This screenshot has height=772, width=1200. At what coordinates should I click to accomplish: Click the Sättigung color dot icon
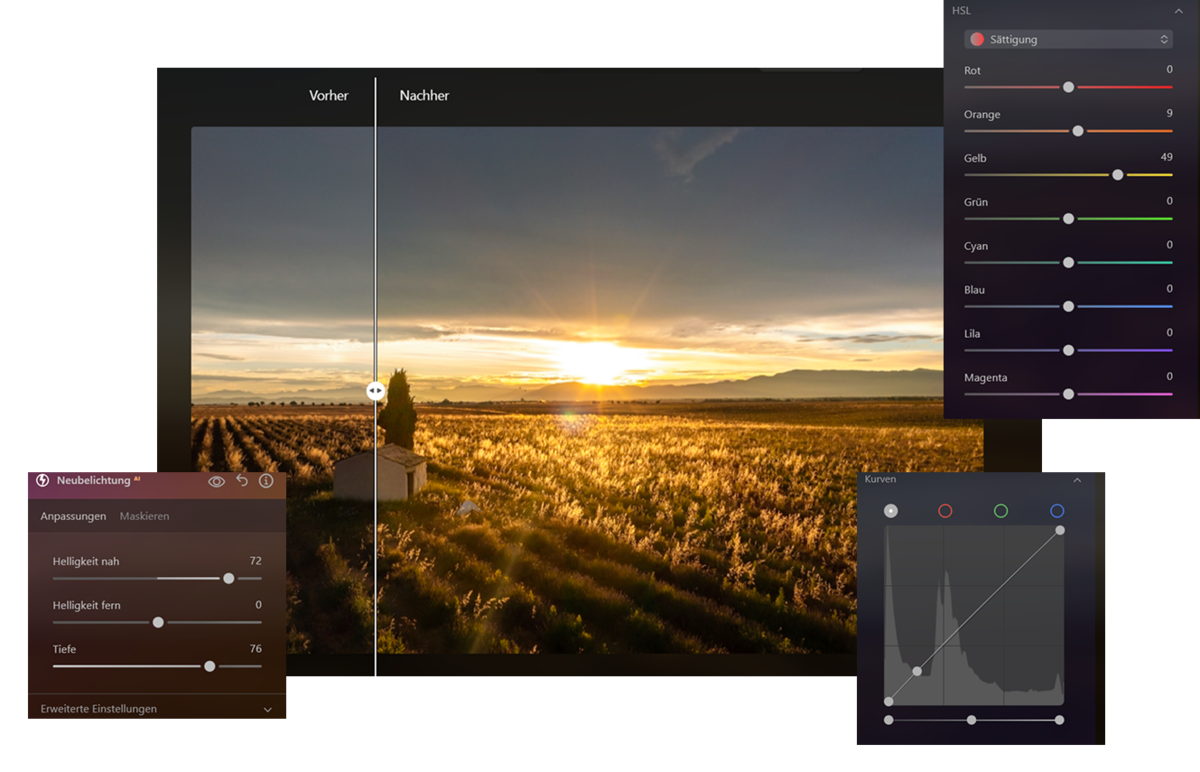pos(978,39)
